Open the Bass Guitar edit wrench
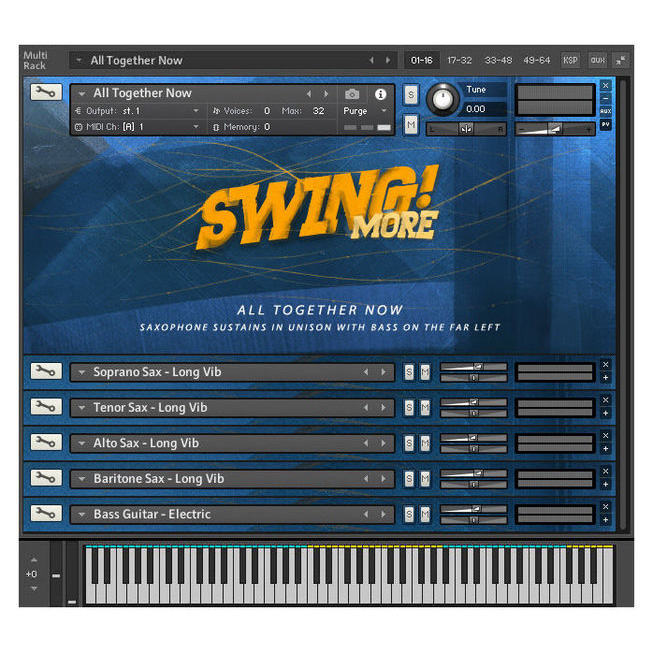The width and height of the screenshot is (653, 653). [x=46, y=513]
